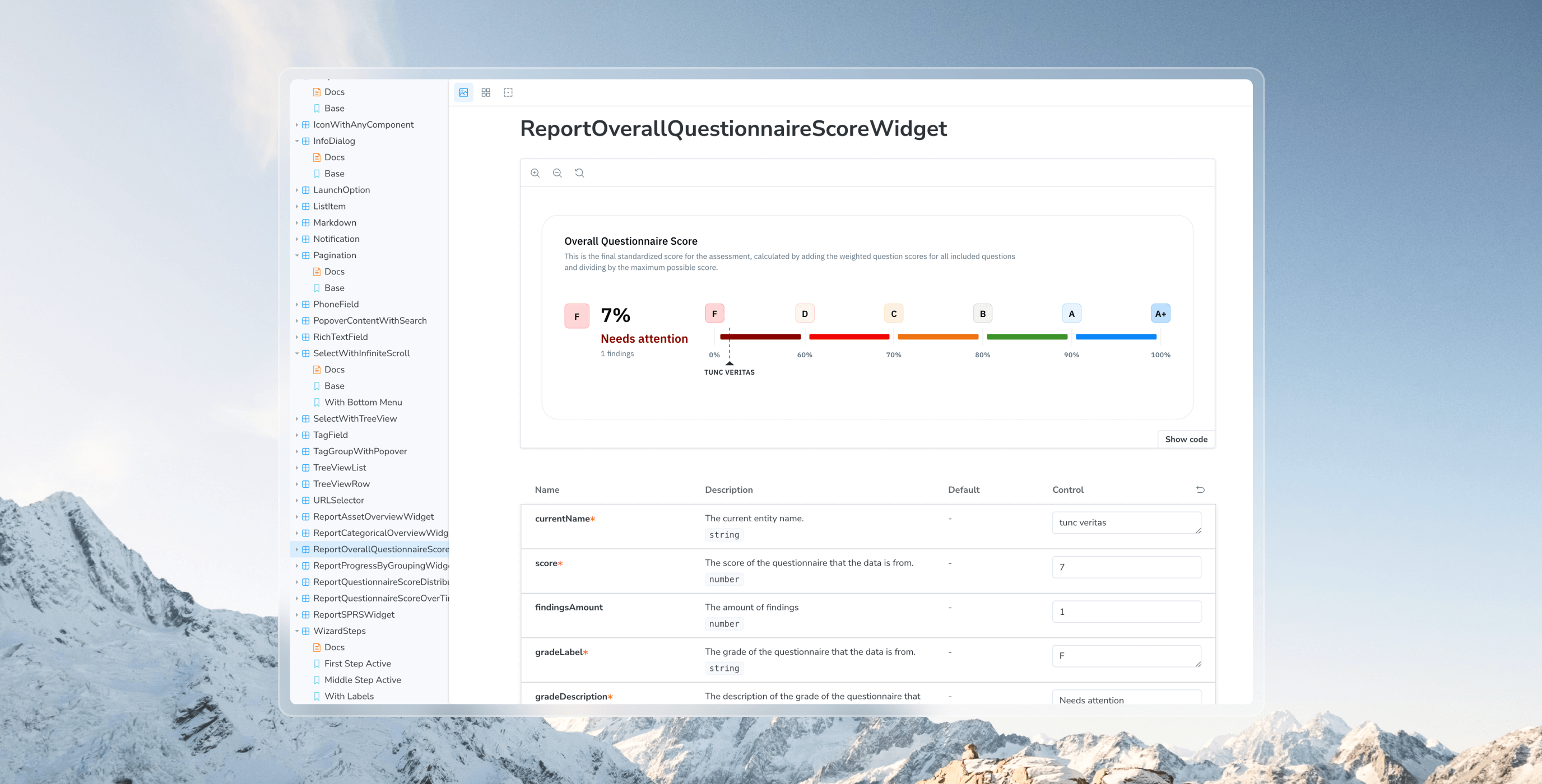Click the zoom out magnifier icon
Screen dimensions: 1542x784
tap(558, 173)
